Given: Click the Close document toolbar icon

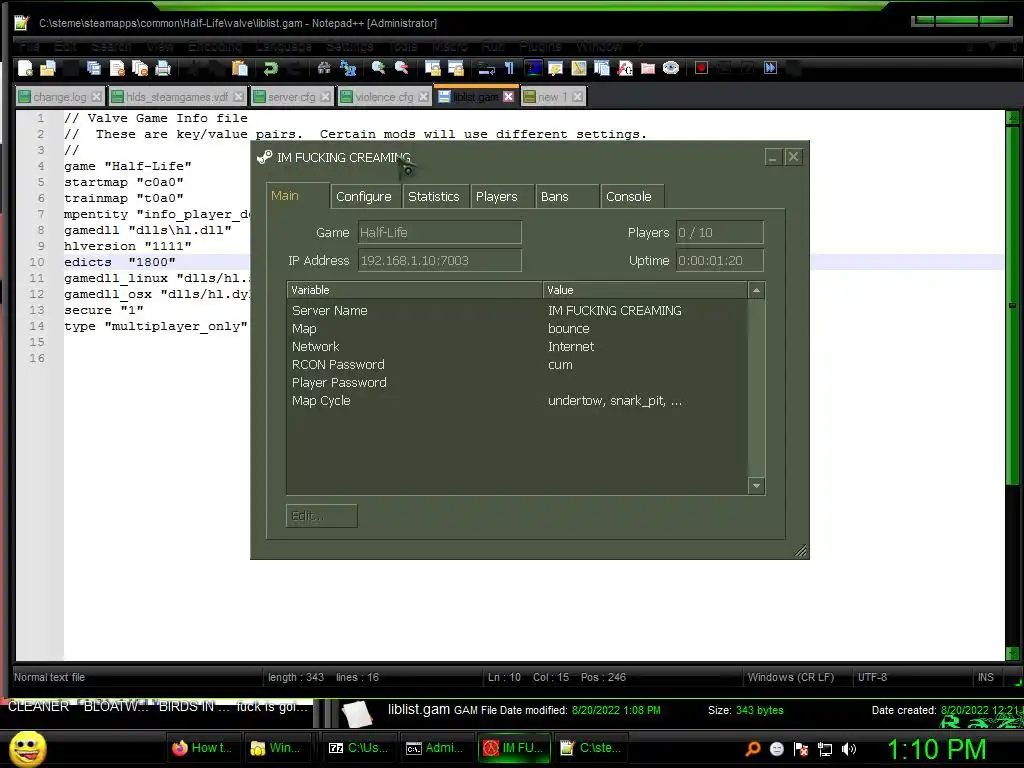Looking at the screenshot, I should point(118,68).
